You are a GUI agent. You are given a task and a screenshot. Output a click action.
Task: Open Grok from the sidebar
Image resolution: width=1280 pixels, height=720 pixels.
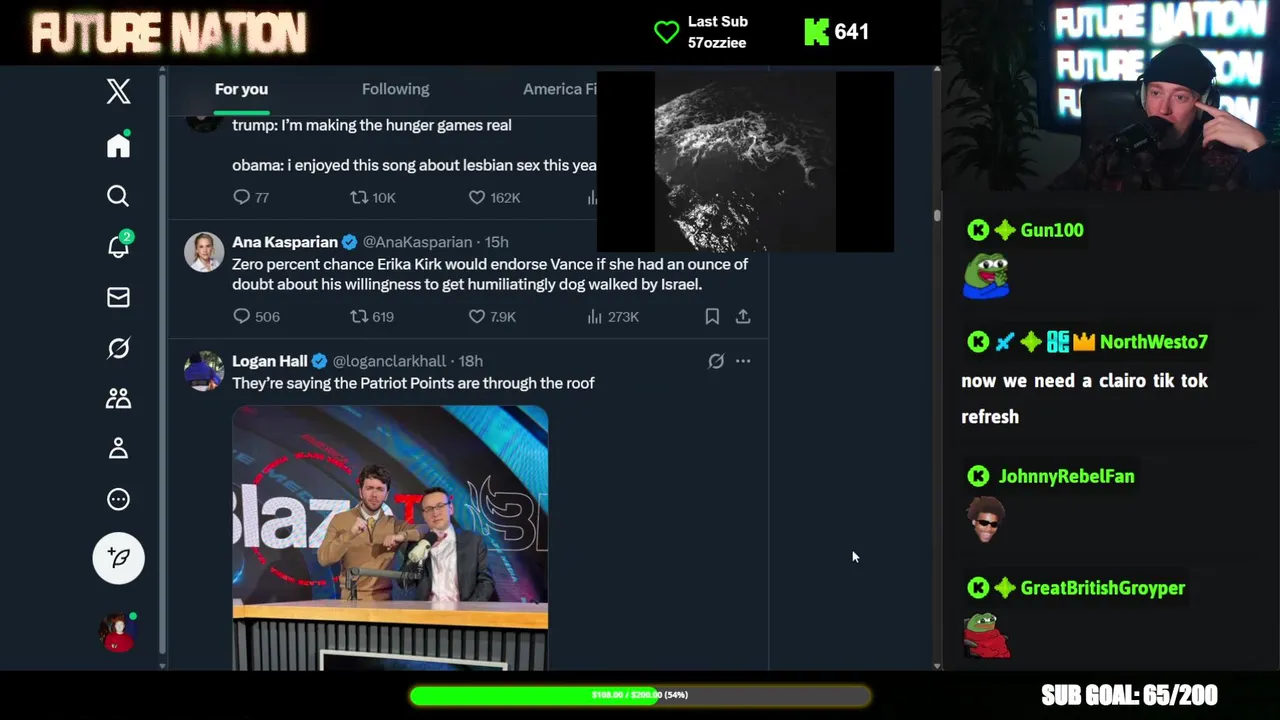118,348
